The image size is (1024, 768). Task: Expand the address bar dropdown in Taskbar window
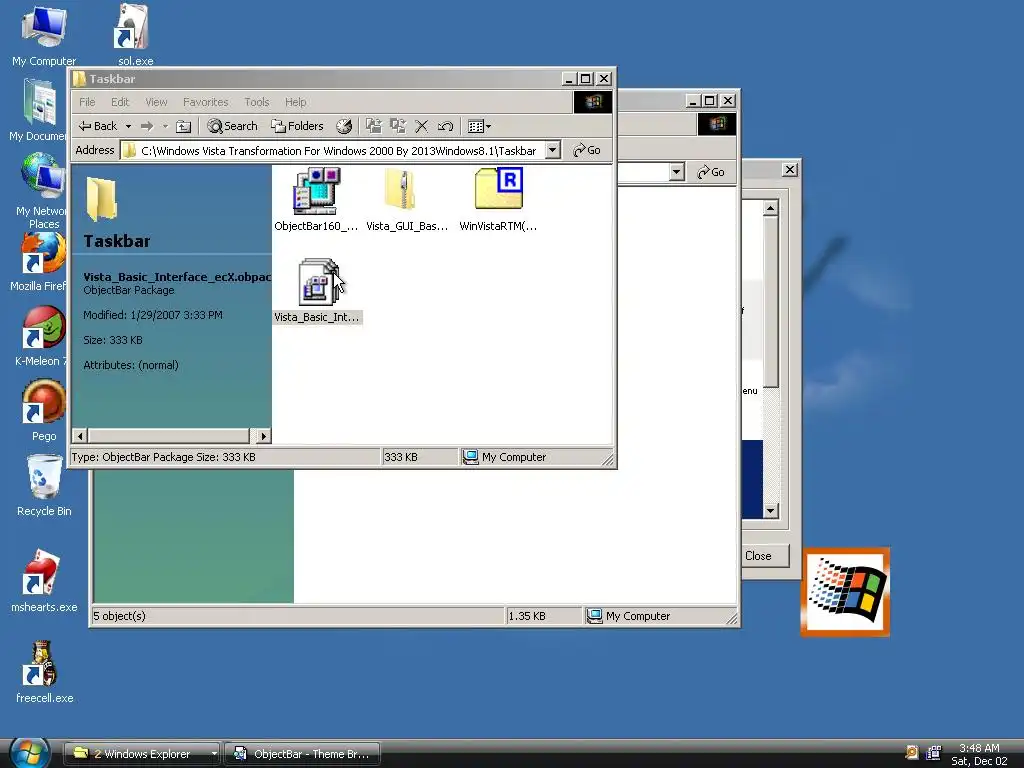tap(552, 150)
